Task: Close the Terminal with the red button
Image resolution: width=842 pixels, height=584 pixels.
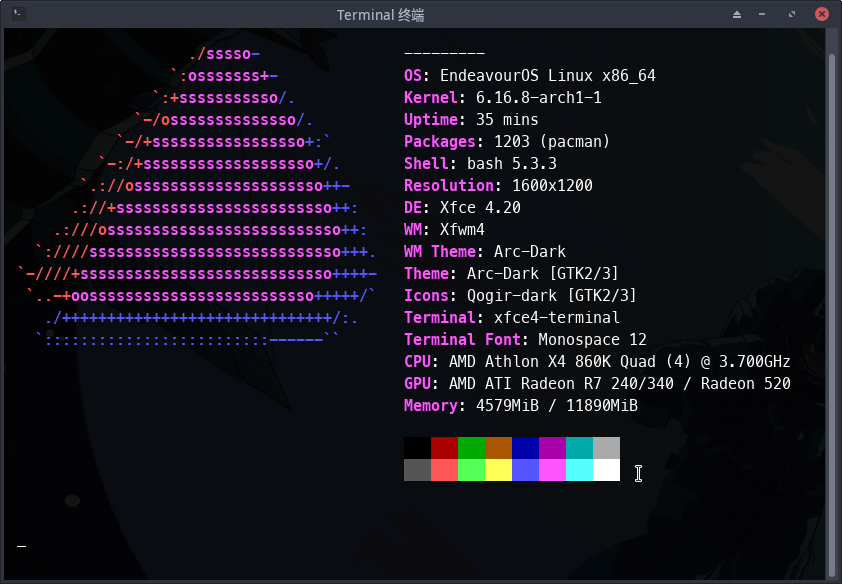Action: (x=821, y=14)
